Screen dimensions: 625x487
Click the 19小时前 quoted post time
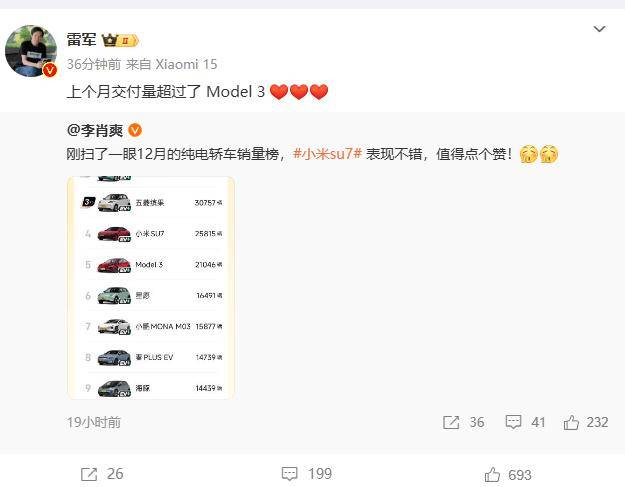[94, 422]
